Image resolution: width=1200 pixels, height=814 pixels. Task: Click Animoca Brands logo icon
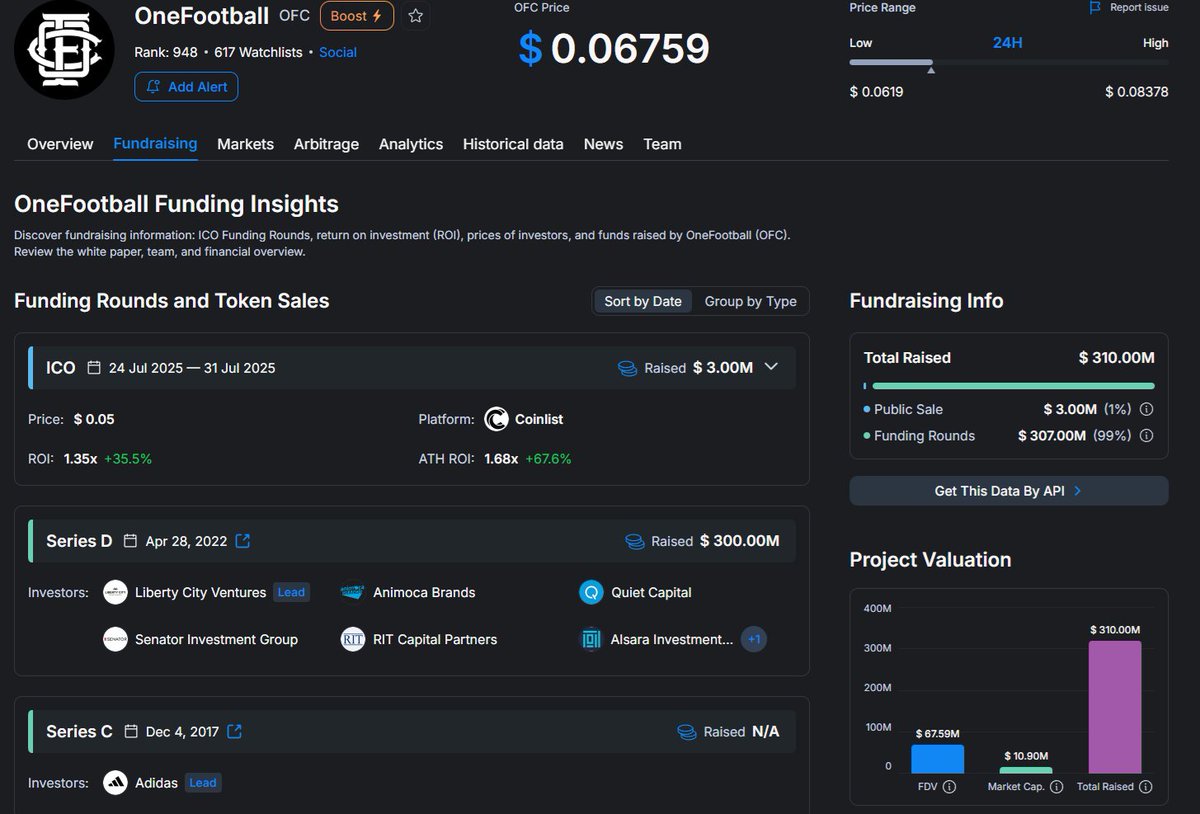pyautogui.click(x=353, y=592)
